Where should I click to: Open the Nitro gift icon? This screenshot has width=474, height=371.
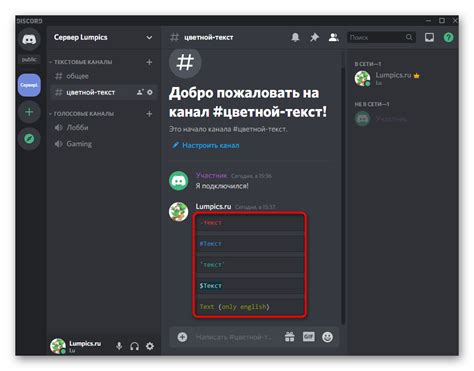(290, 337)
